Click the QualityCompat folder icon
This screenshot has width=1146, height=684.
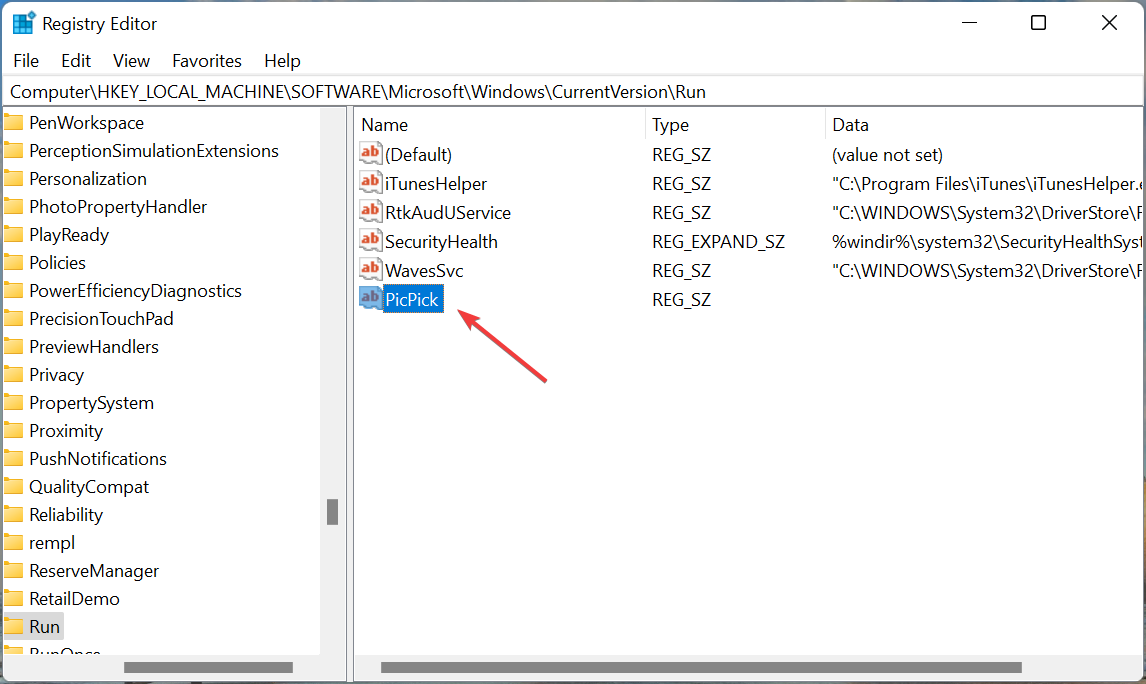click(13, 487)
